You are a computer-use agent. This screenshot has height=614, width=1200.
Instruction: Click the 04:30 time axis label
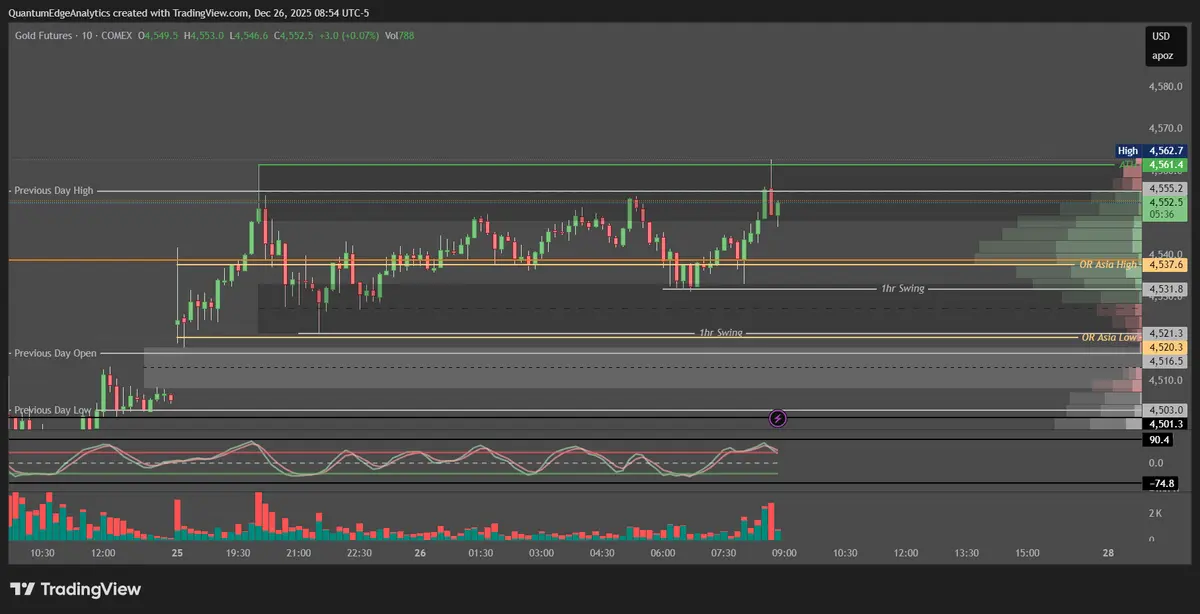point(602,553)
